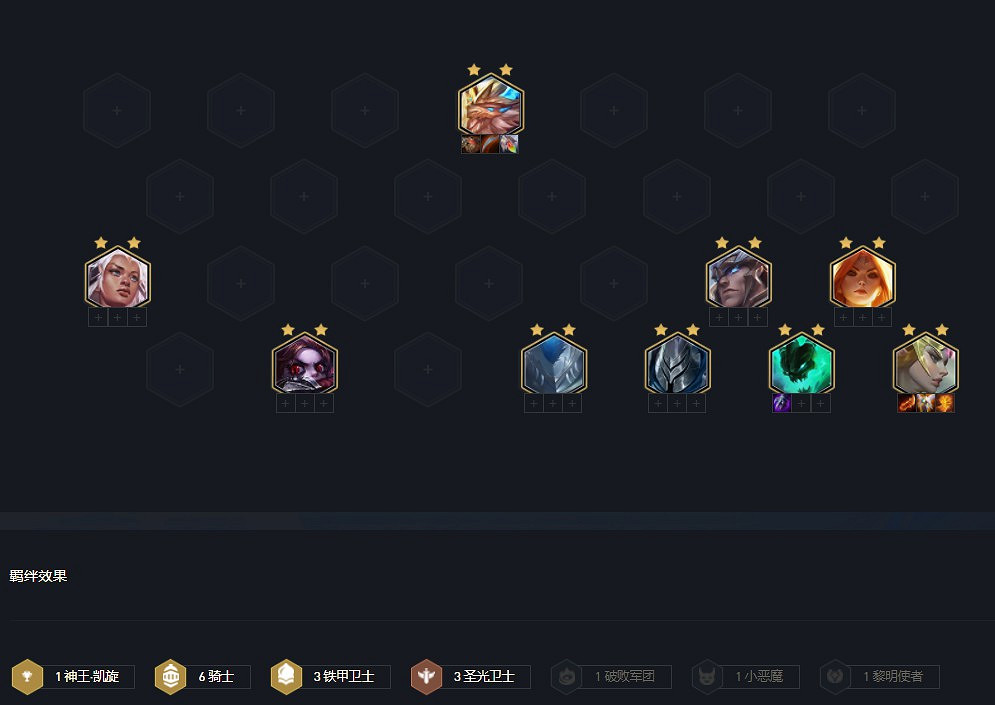Click the inactive 1 黎明使者 trait

pos(880,676)
